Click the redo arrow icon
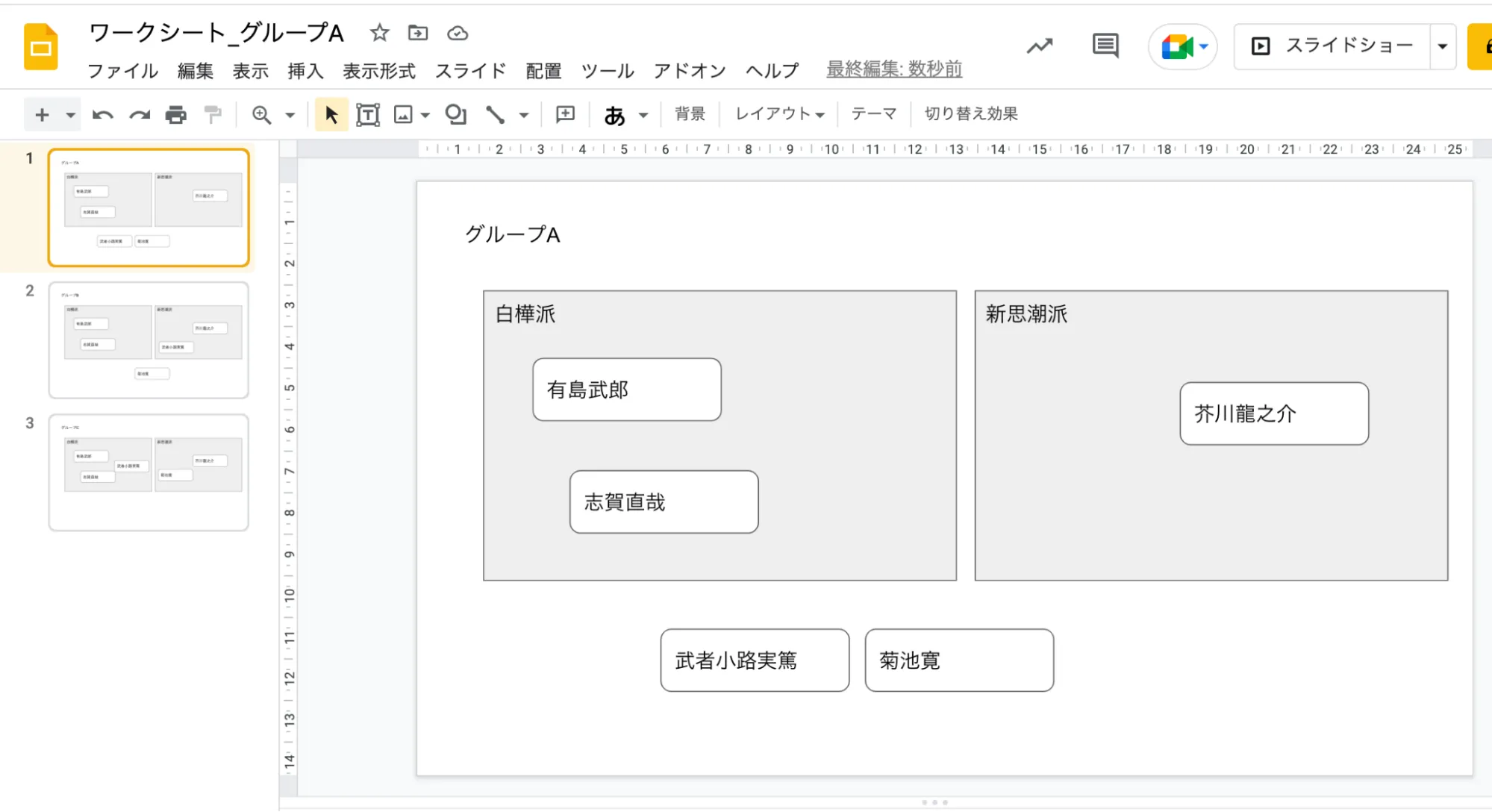The width and height of the screenshot is (1492, 812). pyautogui.click(x=140, y=115)
